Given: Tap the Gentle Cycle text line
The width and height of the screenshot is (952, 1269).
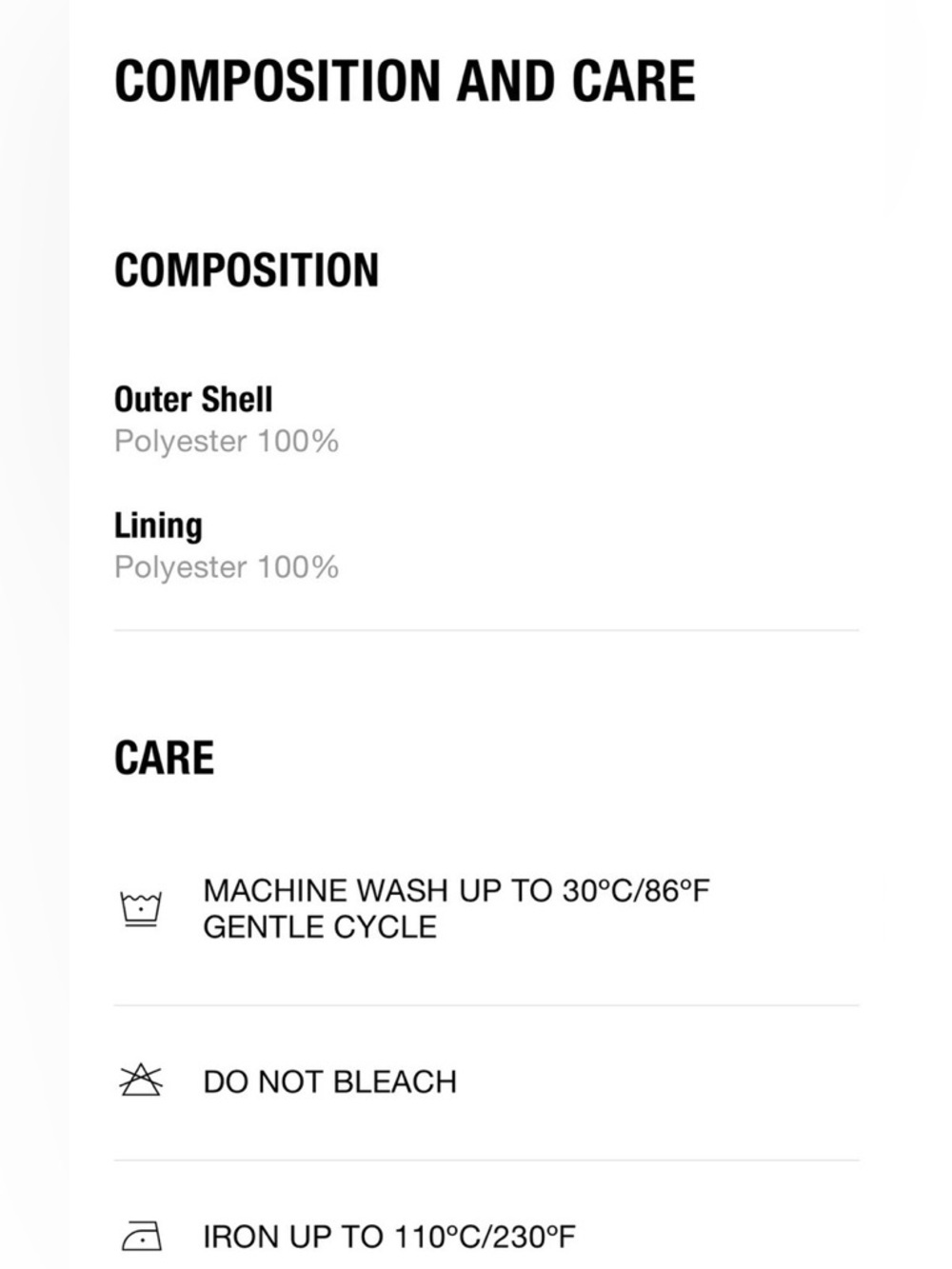Looking at the screenshot, I should tap(320, 926).
